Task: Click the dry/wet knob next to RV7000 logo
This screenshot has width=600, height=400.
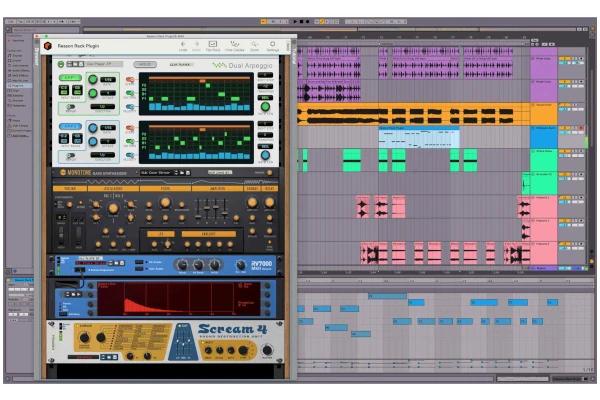Action: pyautogui.click(x=240, y=265)
